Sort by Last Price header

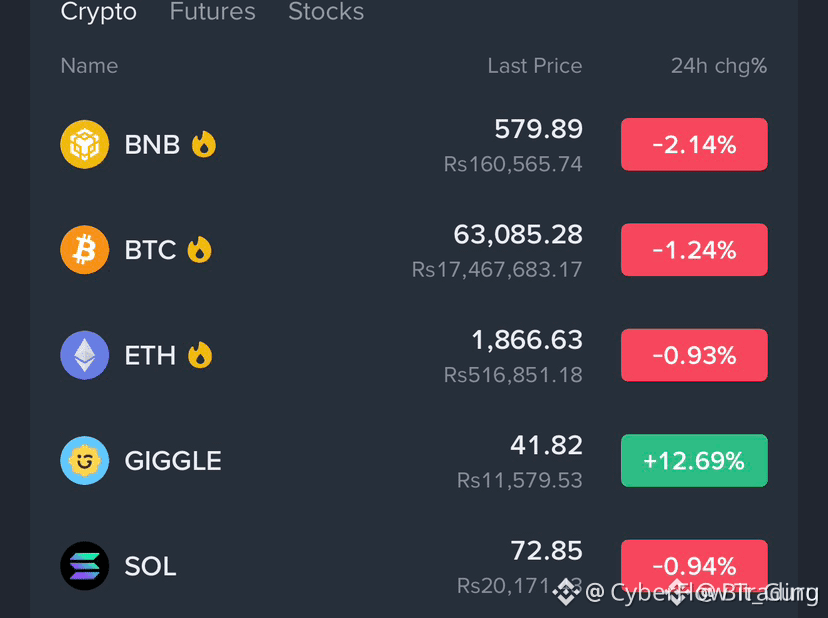(x=534, y=66)
